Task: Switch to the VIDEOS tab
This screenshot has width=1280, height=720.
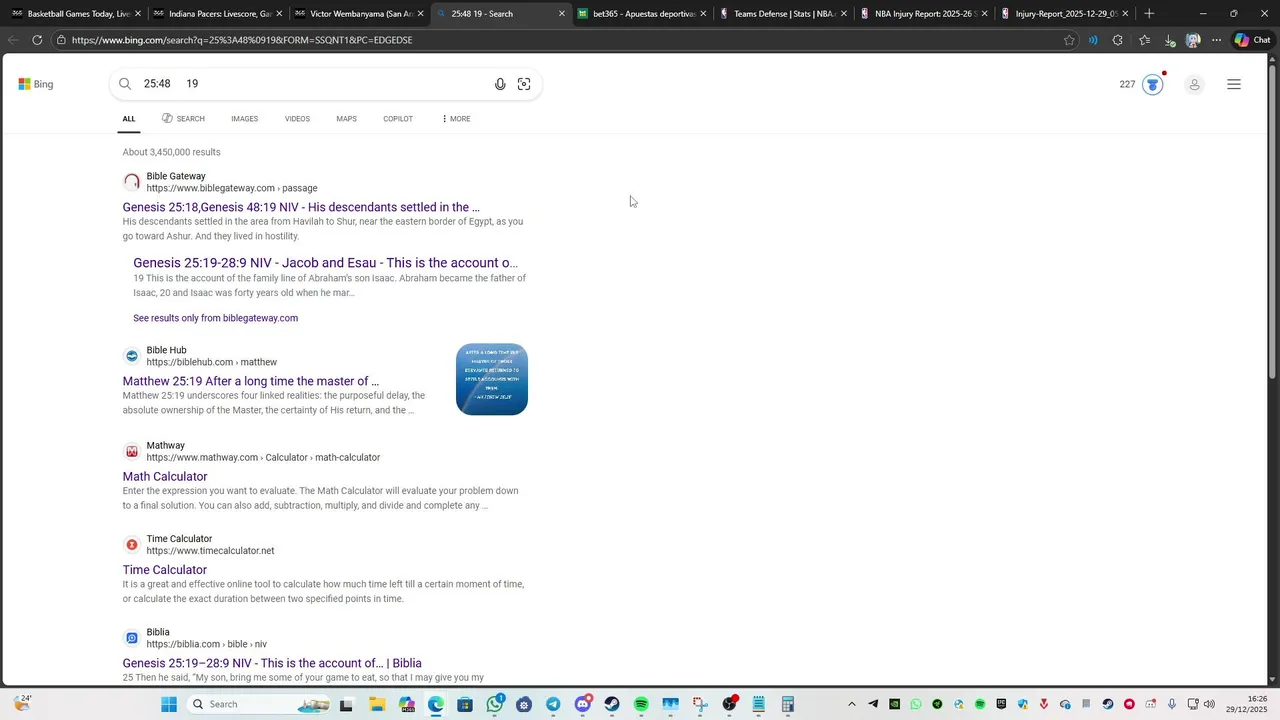Action: point(297,119)
